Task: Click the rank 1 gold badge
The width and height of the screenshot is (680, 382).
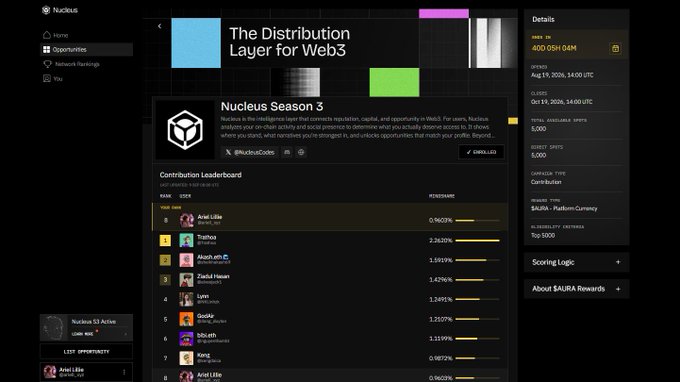Action: (165, 240)
